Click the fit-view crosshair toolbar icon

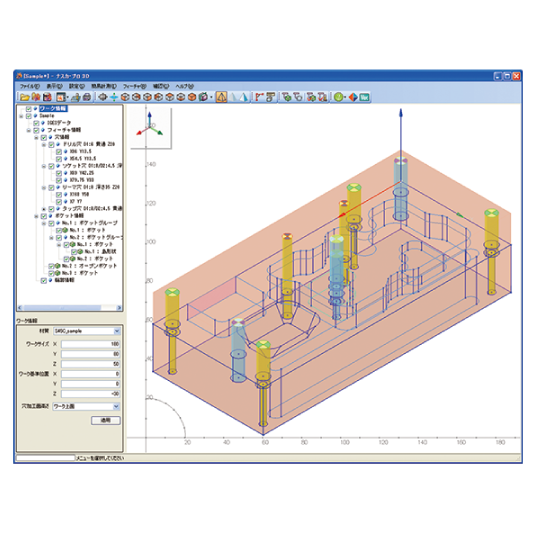[x=103, y=97]
